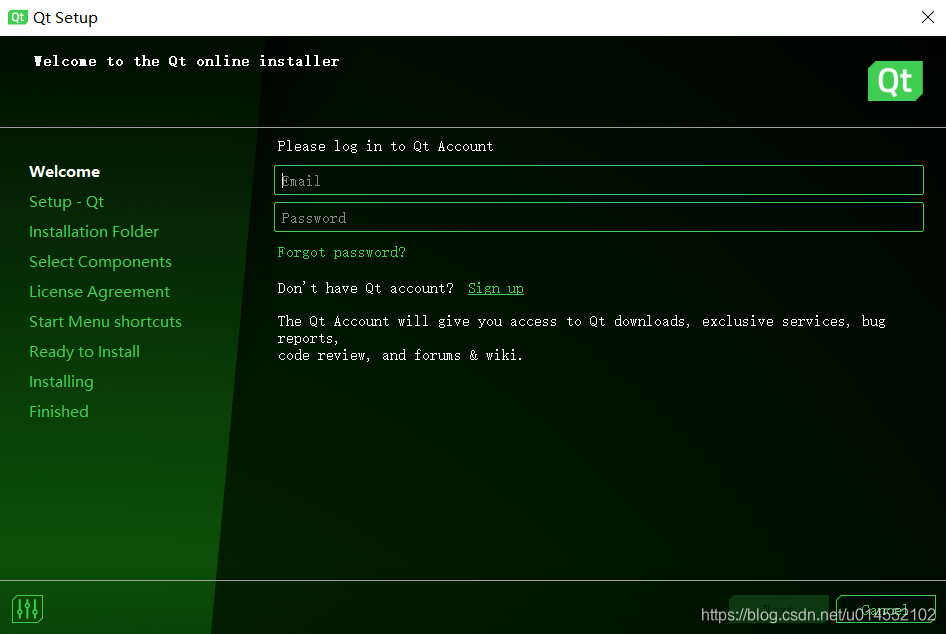Select the Ready to Install step
Viewport: 946px width, 634px height.
click(x=84, y=352)
